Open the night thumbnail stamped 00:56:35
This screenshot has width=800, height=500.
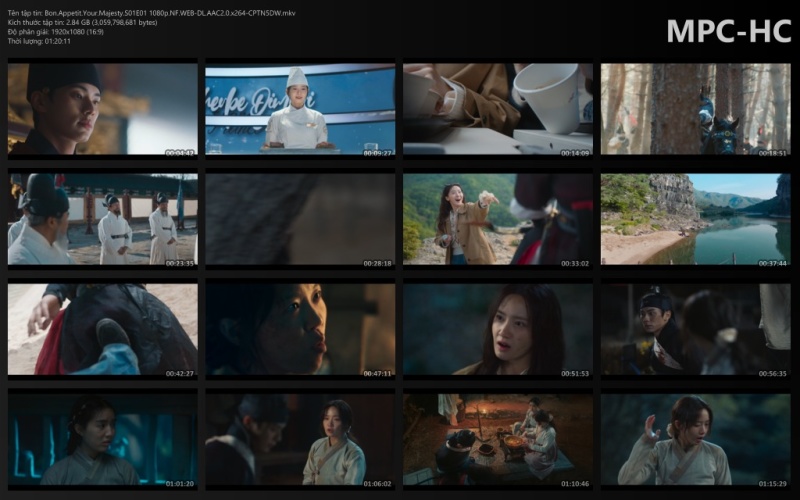[x=695, y=329]
